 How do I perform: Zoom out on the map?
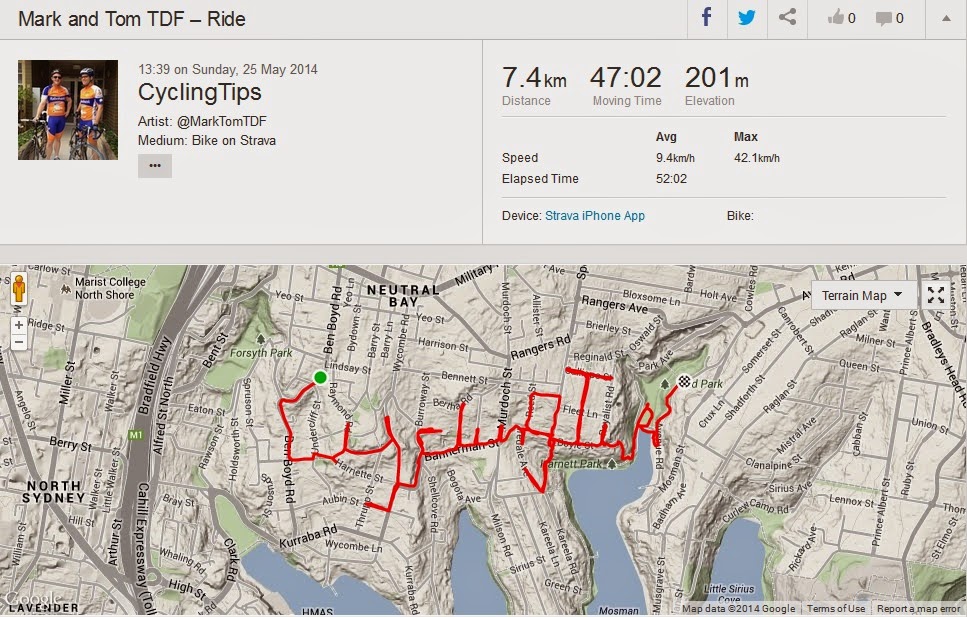(x=18, y=342)
